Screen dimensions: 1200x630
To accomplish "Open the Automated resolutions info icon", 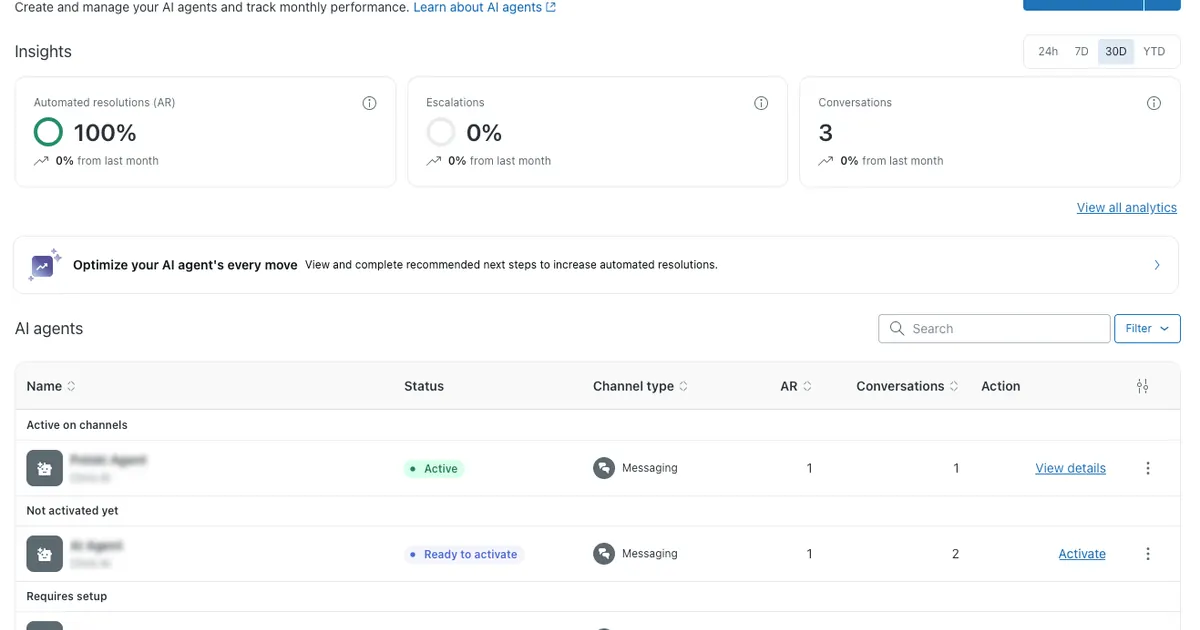I will pos(369,103).
